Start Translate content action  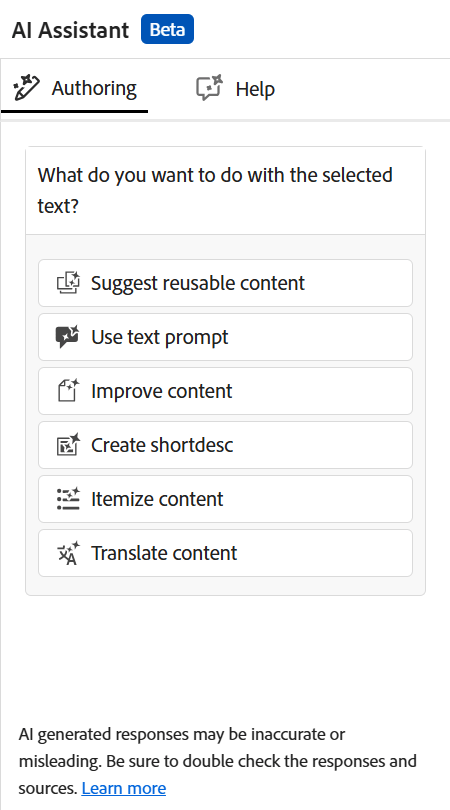[x=225, y=553]
